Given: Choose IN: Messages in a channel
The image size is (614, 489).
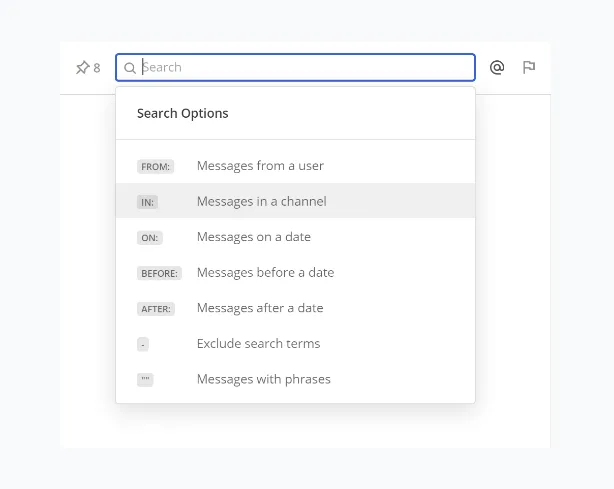Looking at the screenshot, I should click(x=295, y=201).
